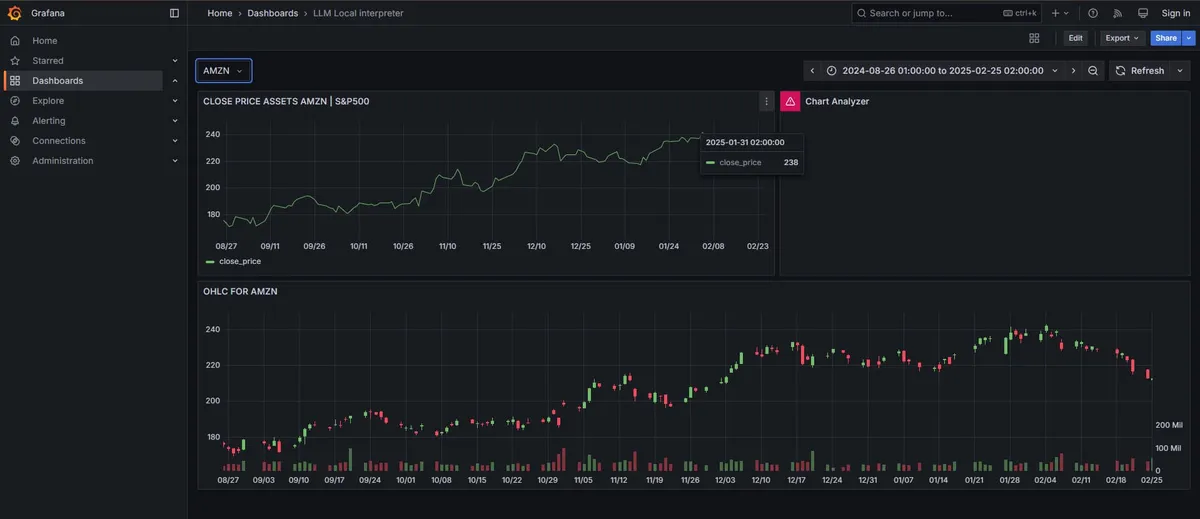This screenshot has width=1200, height=519.
Task: Click the Starred star icon
Action: pyautogui.click(x=15, y=61)
